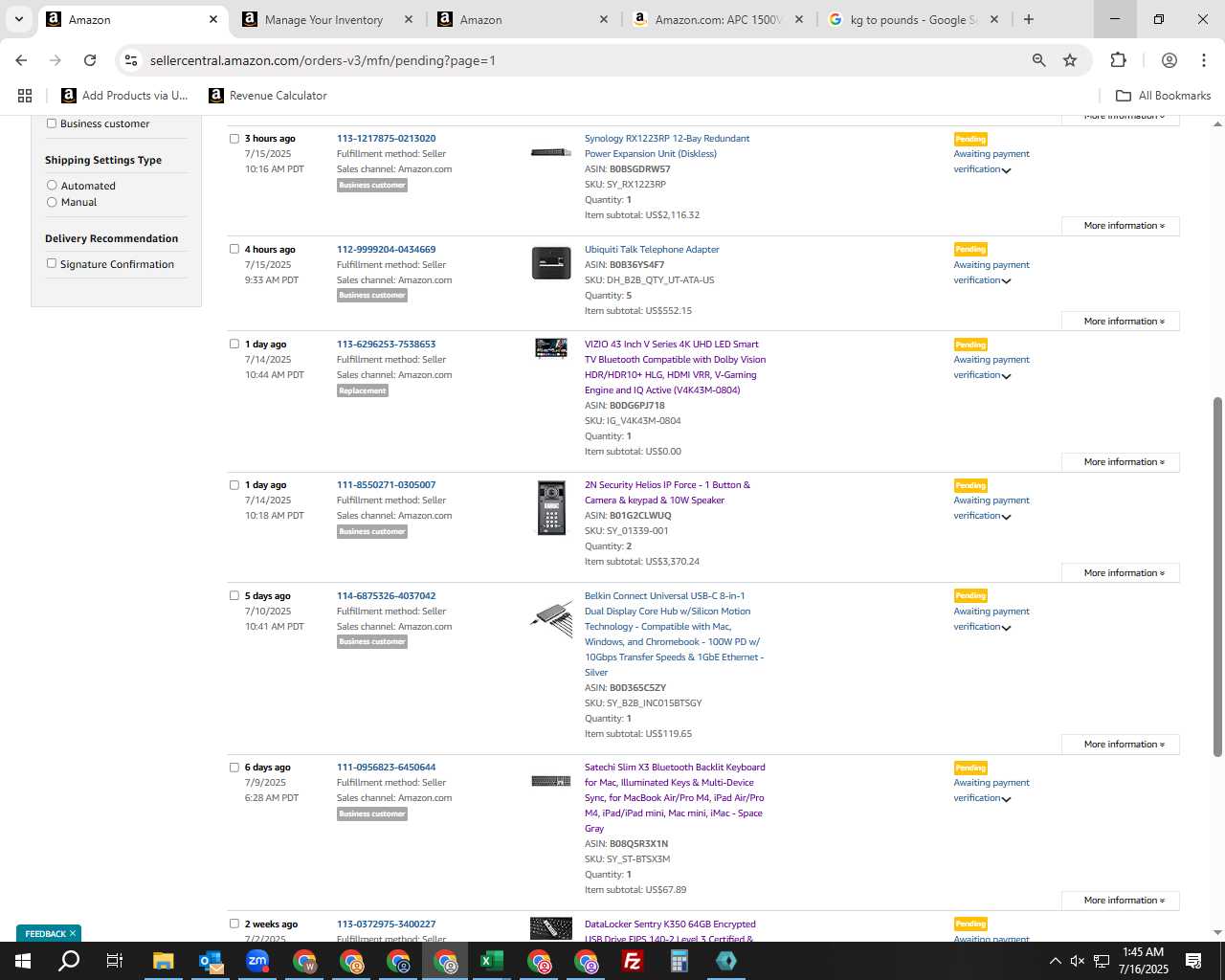Open the apps grid icon in the bookmarks bar
The width and height of the screenshot is (1225, 980).
pos(25,96)
